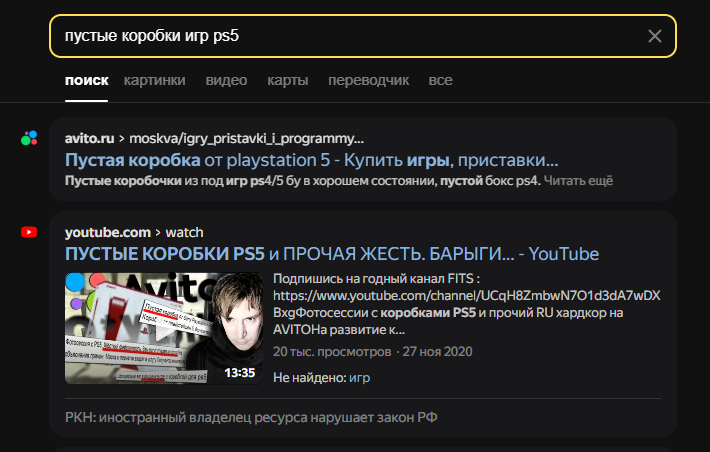Click the '27 ноя 2020' date text
This screenshot has width=710, height=452.
pyautogui.click(x=437, y=352)
